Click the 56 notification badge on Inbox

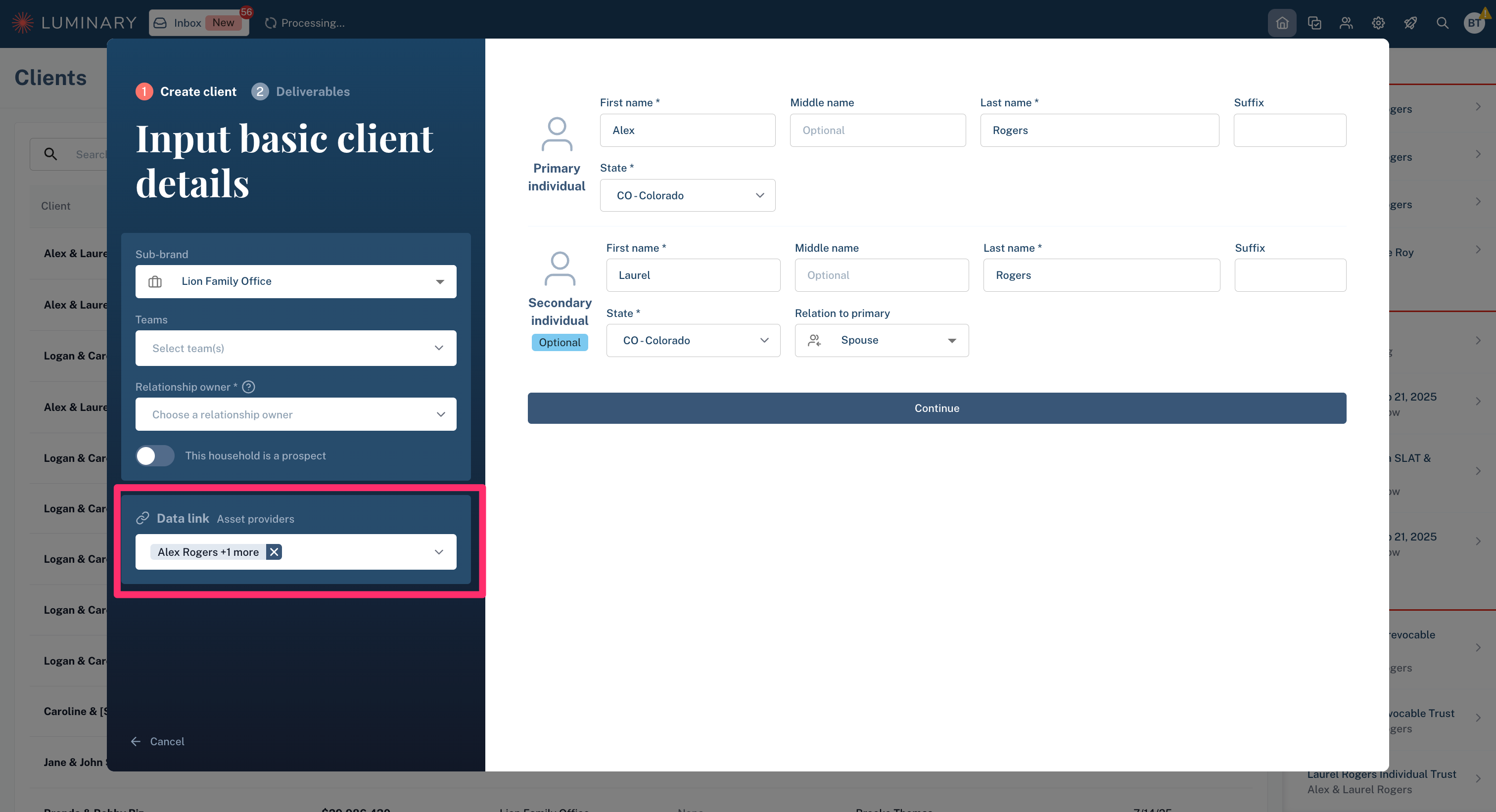pyautogui.click(x=246, y=11)
